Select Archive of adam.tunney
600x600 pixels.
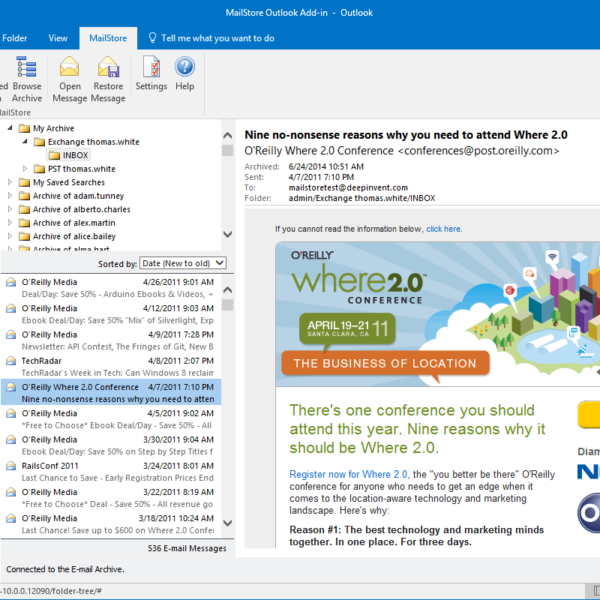[x=72, y=196]
